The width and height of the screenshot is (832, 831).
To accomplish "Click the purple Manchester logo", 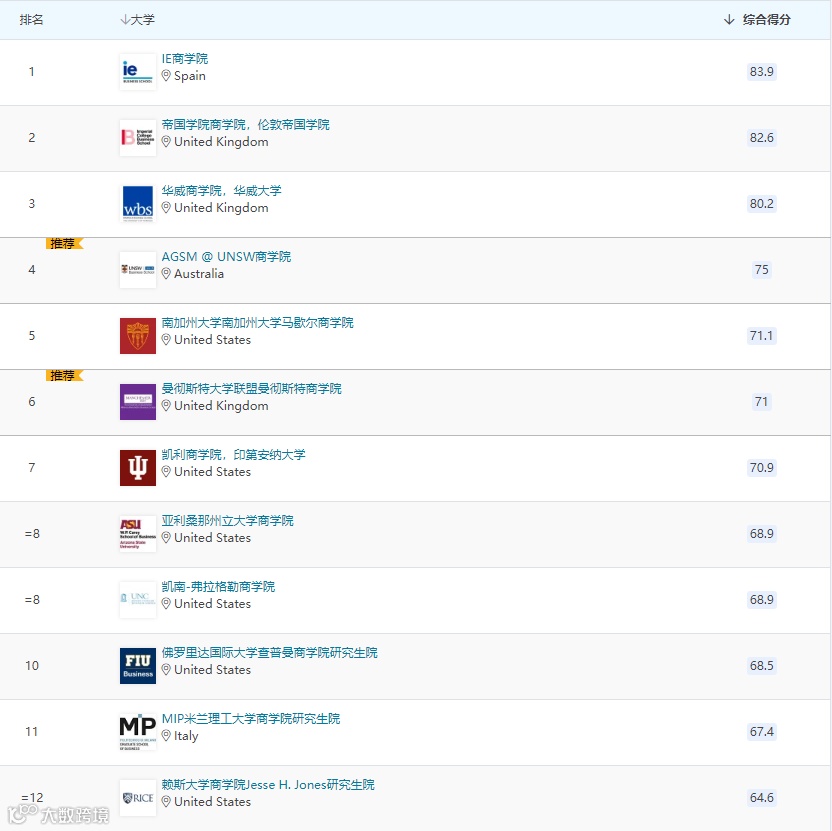I will pyautogui.click(x=137, y=402).
